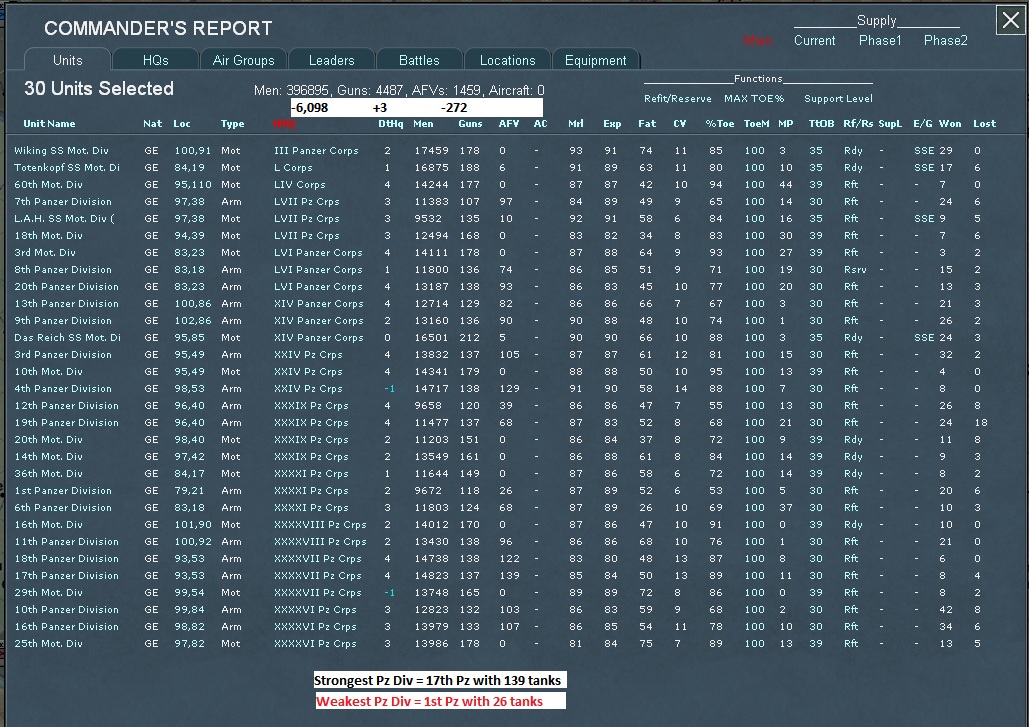Sort by Mrl column header
Screen dimensions: 1029x727
point(576,123)
